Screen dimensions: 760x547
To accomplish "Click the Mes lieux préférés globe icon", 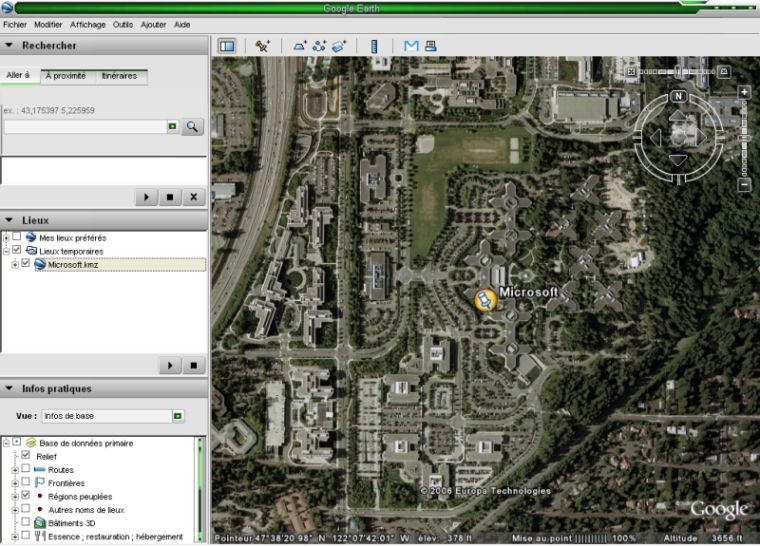I will 31,237.
